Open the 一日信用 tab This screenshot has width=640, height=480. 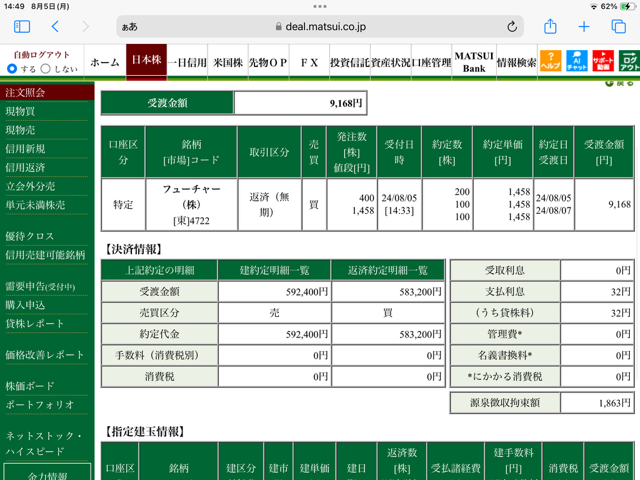[x=187, y=62]
